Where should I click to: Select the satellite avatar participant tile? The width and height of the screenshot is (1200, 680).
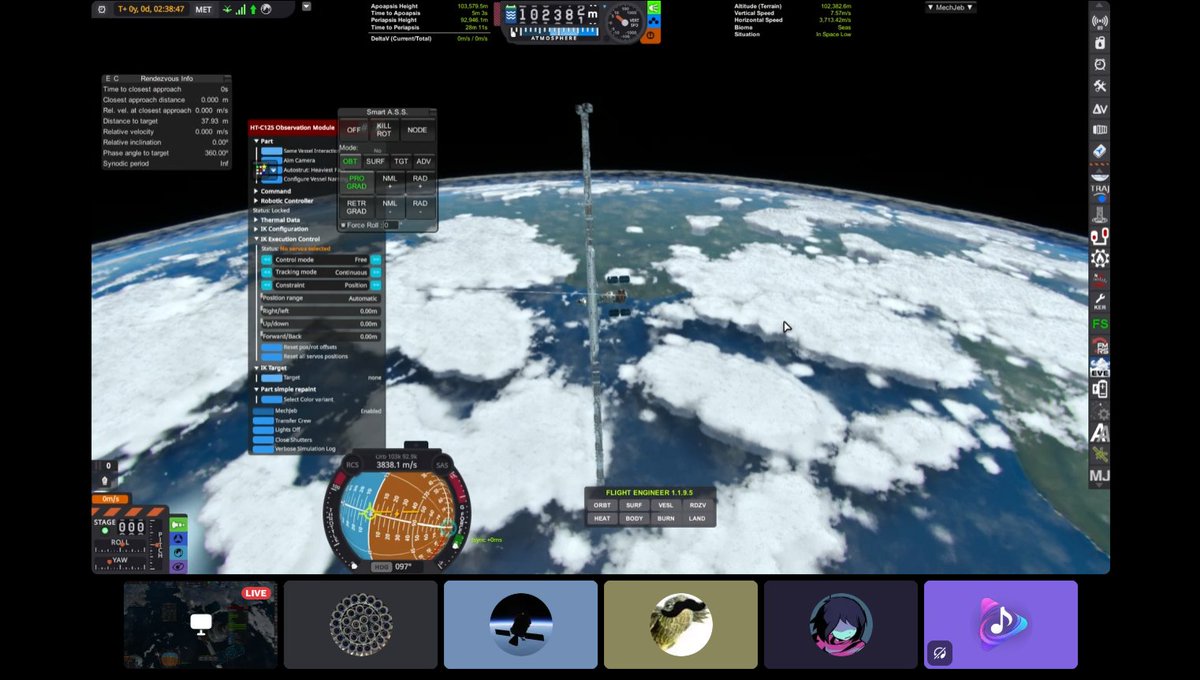click(x=521, y=625)
